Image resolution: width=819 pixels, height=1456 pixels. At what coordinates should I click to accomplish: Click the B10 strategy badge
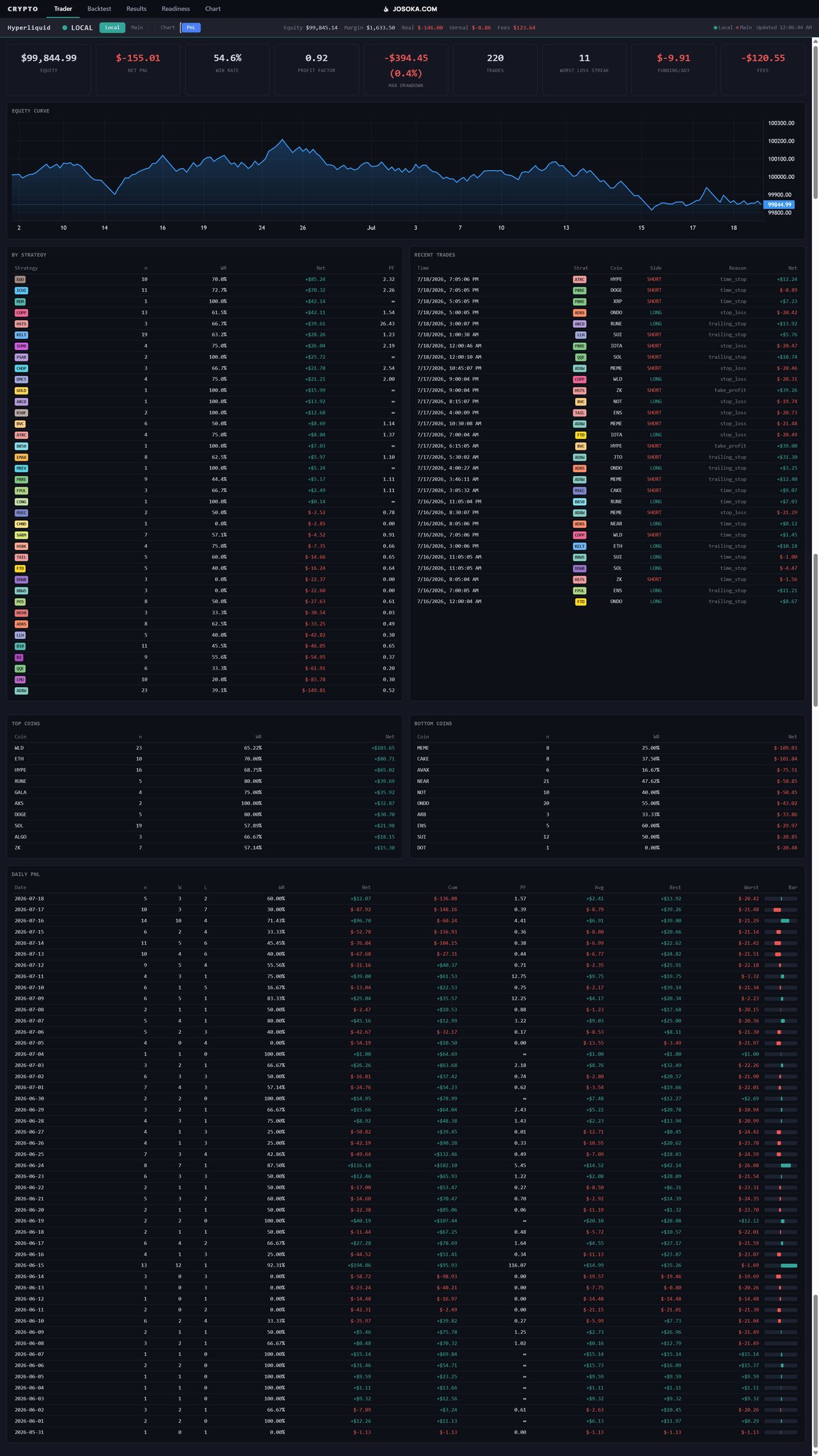[20, 646]
